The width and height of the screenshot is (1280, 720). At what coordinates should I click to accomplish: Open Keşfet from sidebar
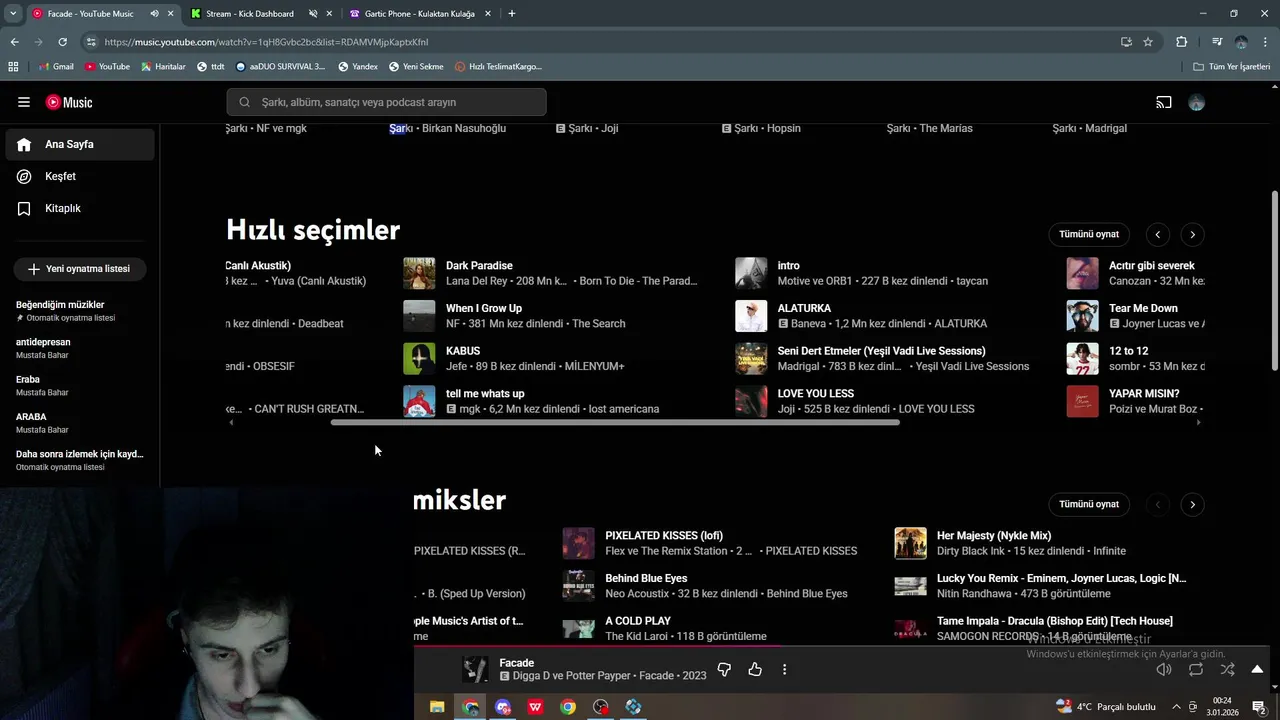(80, 176)
